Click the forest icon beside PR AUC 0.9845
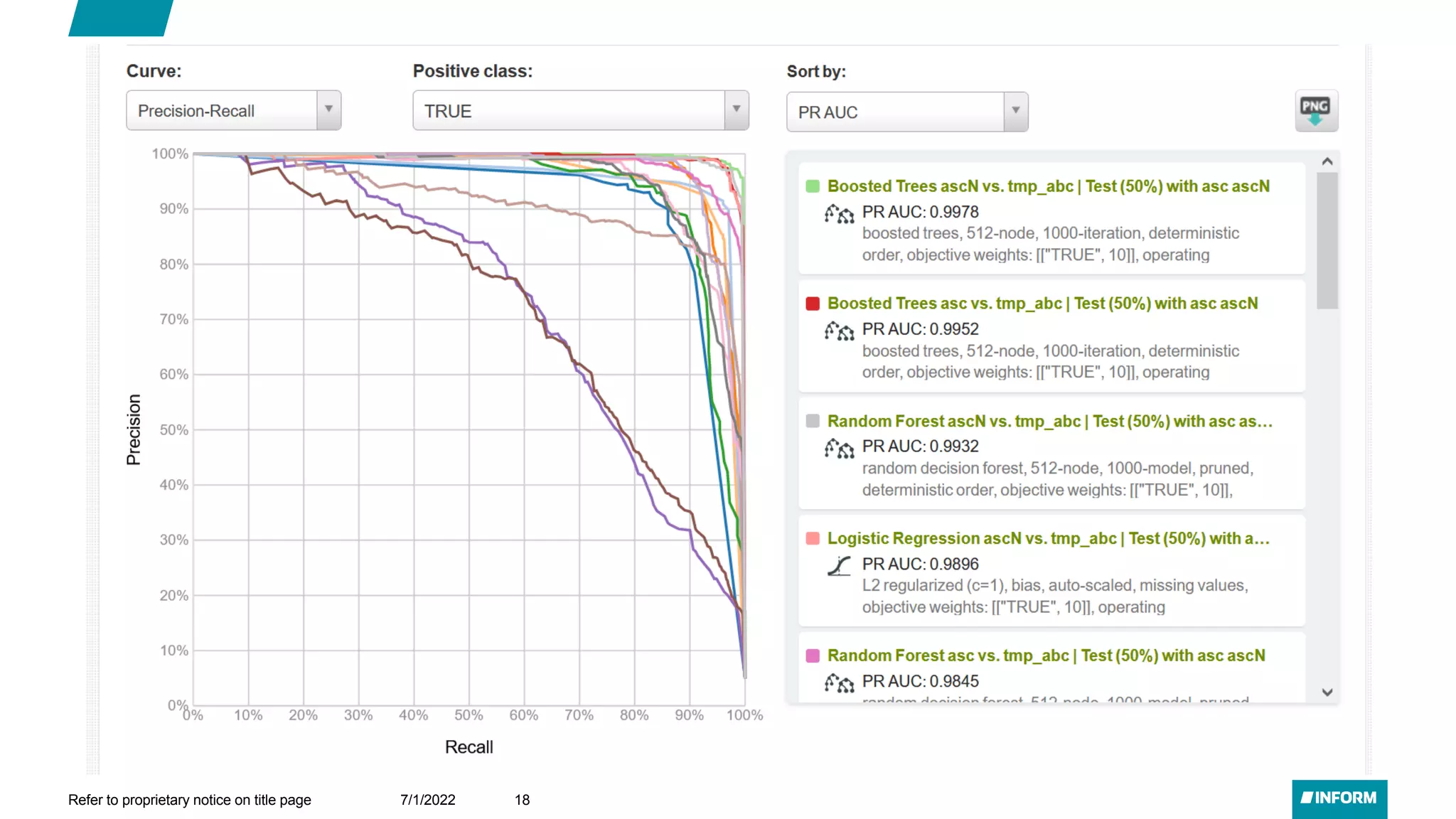The height and width of the screenshot is (819, 1456). point(839,682)
